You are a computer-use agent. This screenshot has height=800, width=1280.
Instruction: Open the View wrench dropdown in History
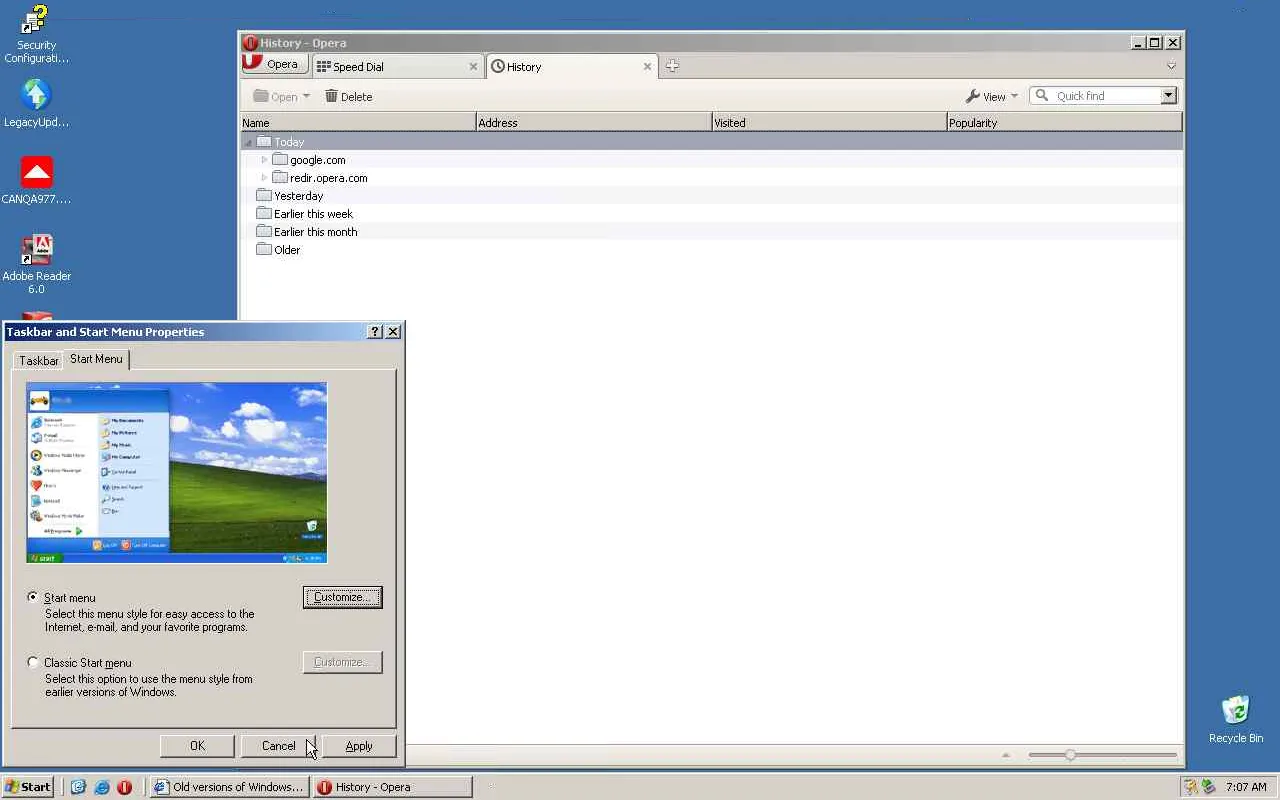(x=991, y=96)
